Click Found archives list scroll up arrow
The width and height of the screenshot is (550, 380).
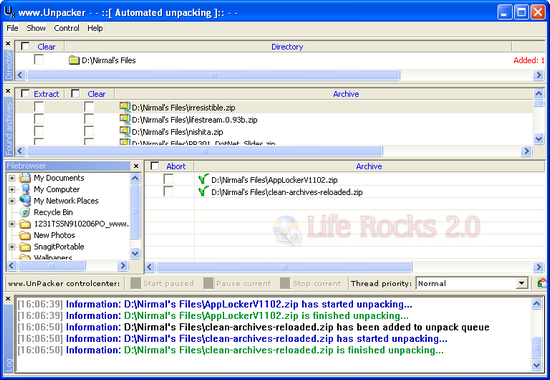point(539,93)
